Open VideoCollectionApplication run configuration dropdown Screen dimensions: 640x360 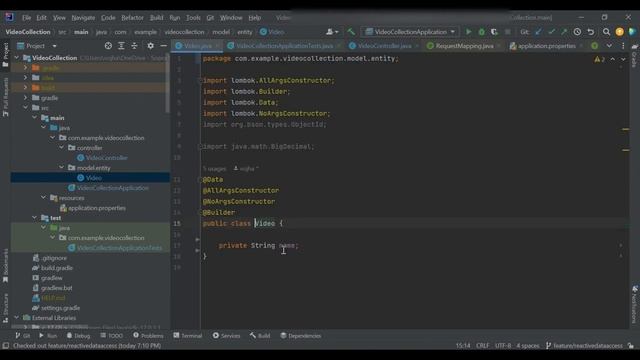pyautogui.click(x=411, y=32)
